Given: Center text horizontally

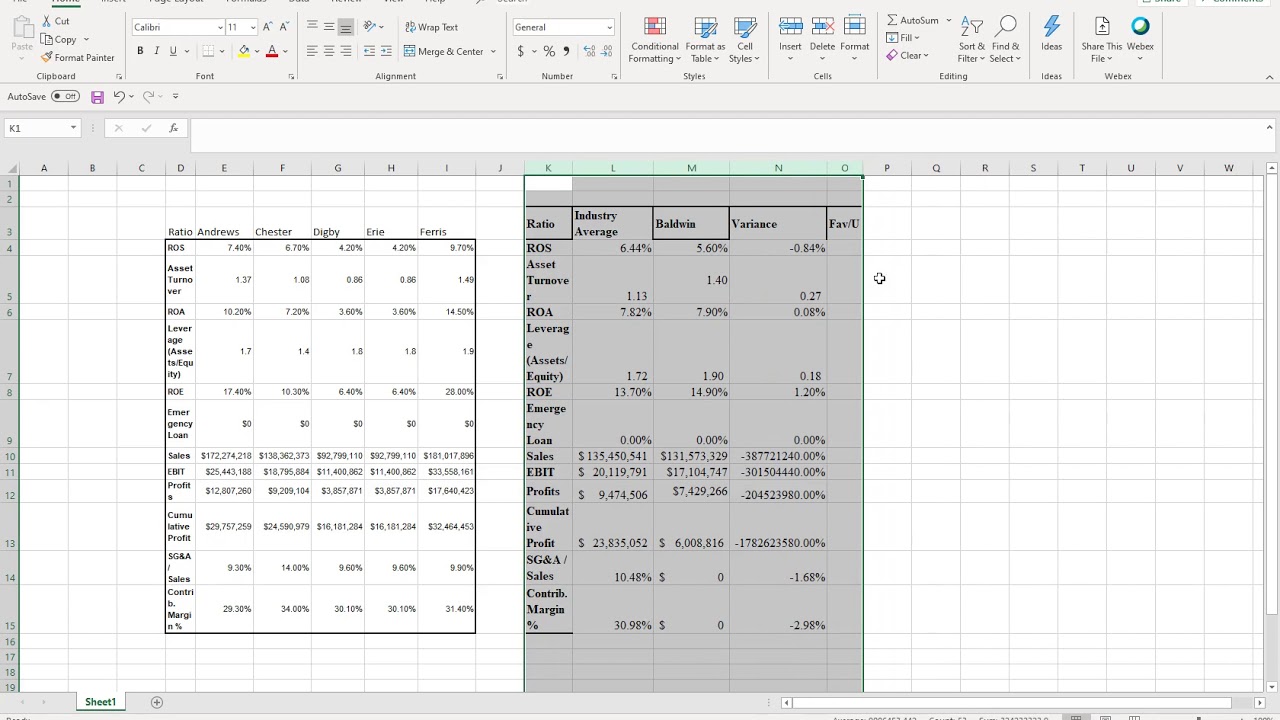Looking at the screenshot, I should coord(329,51).
